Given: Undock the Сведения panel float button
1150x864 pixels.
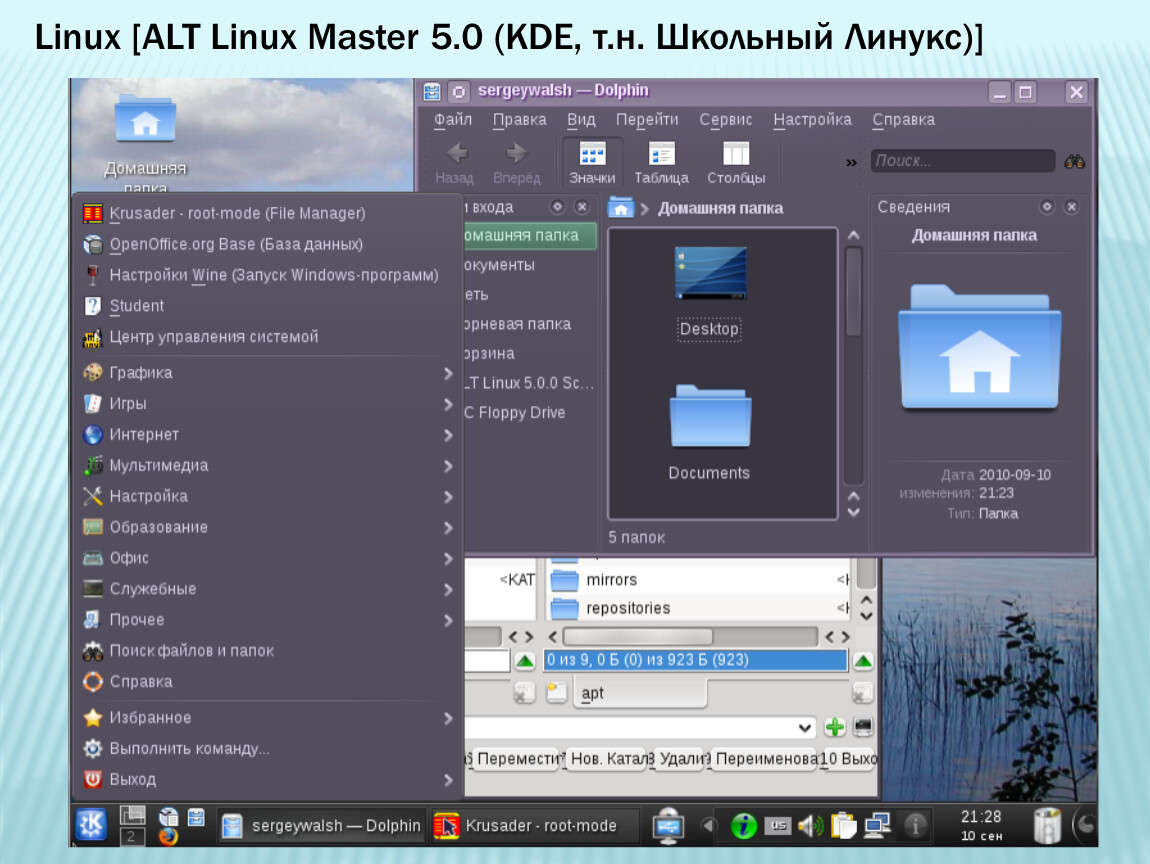Looking at the screenshot, I should (1047, 207).
